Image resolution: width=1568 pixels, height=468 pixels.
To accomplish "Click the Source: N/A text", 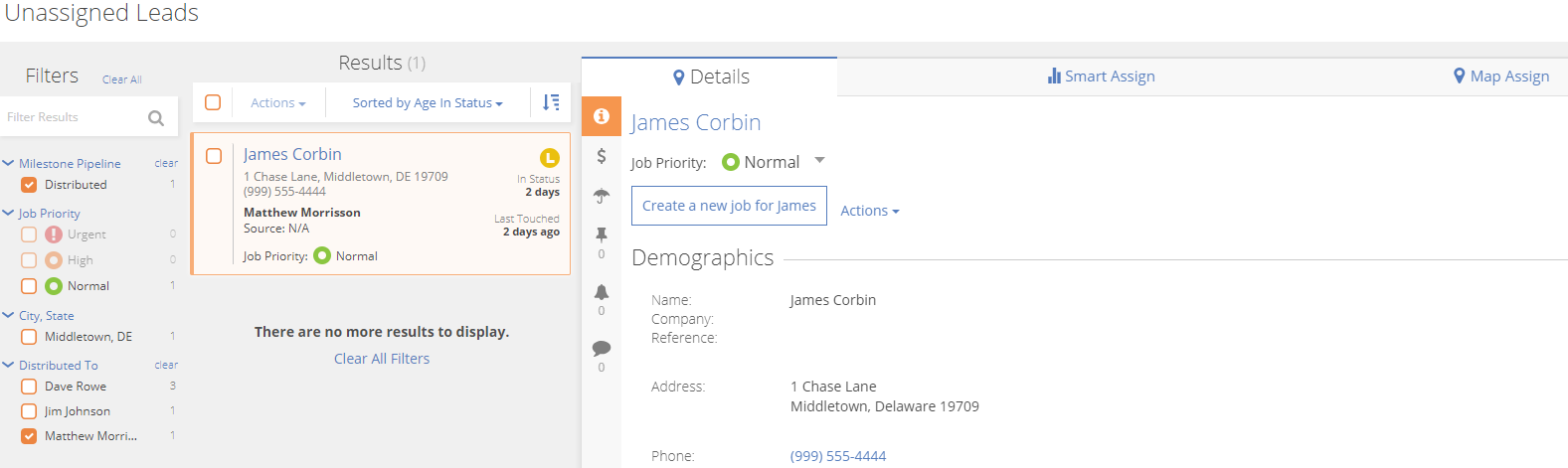I will click(276, 229).
